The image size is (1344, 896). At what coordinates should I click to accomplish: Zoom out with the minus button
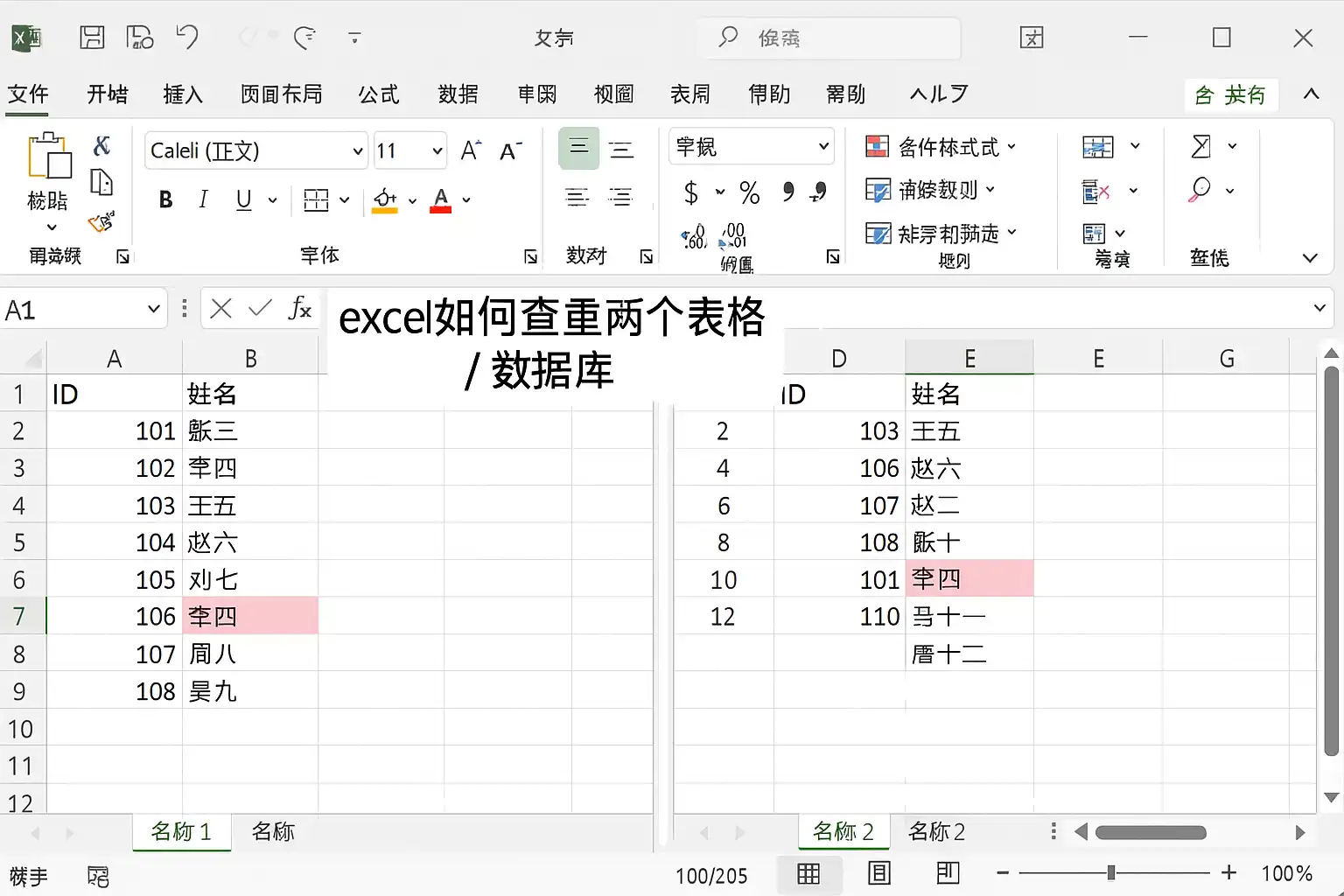pyautogui.click(x=1003, y=872)
